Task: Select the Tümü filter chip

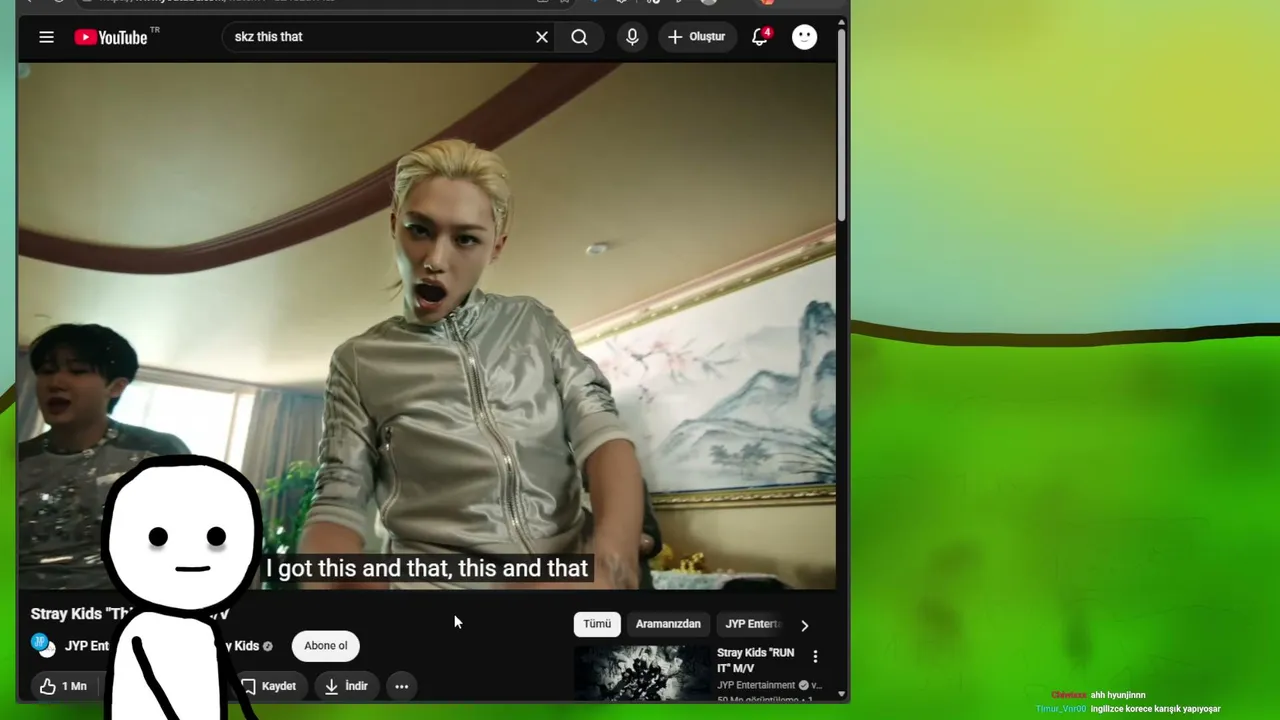Action: [x=597, y=624]
